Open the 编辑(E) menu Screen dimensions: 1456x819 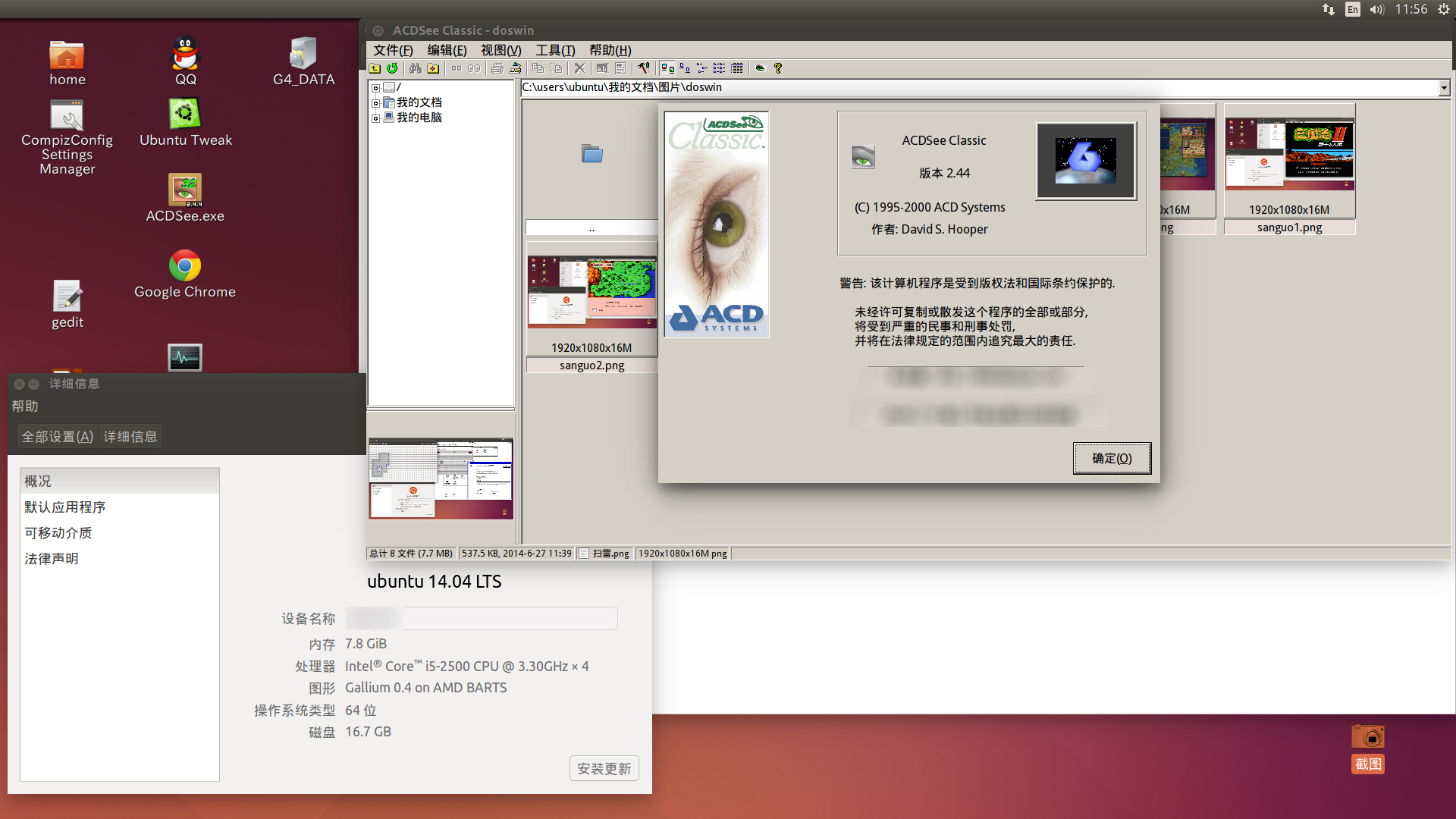pyautogui.click(x=447, y=50)
